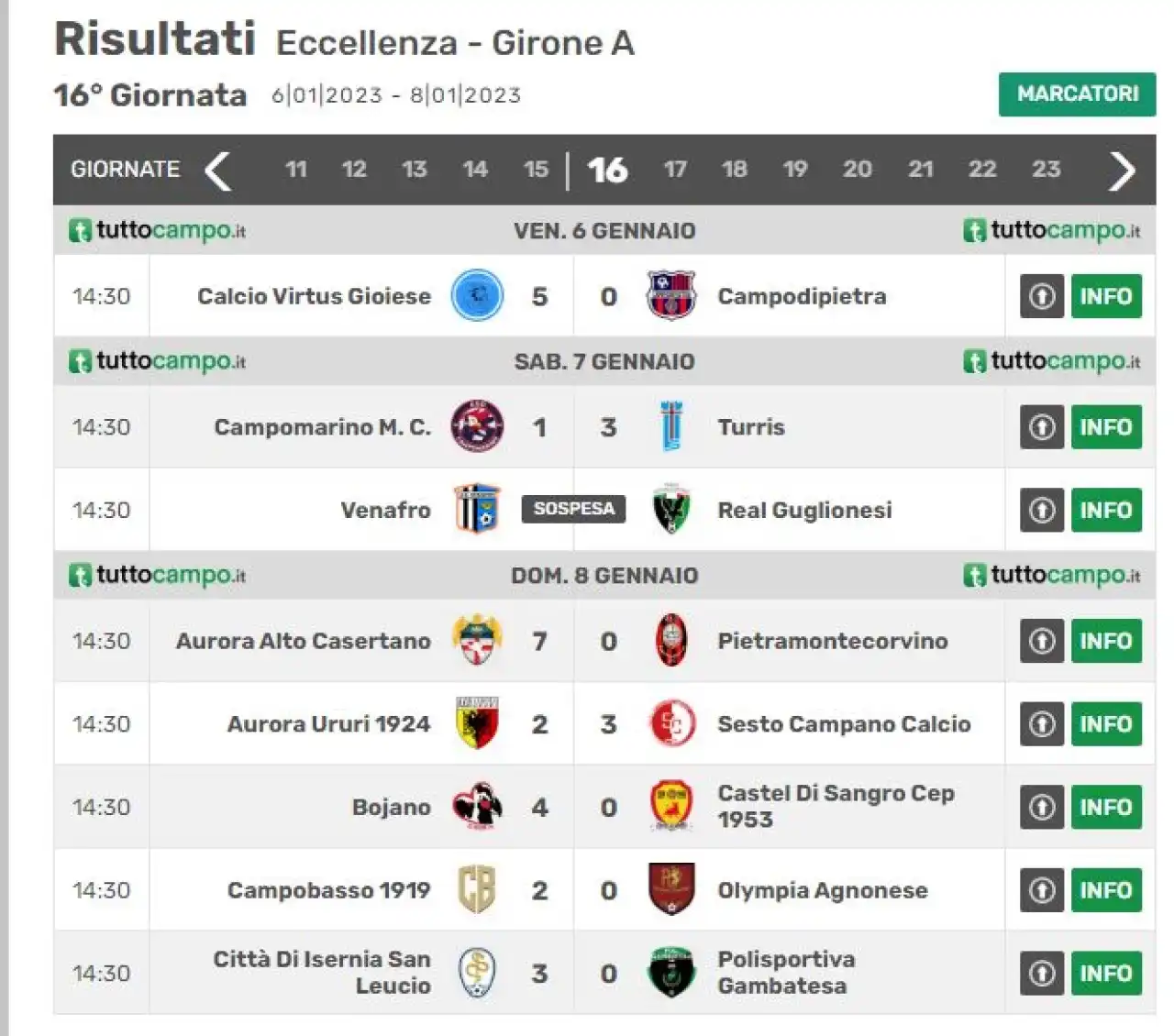1174x1036 pixels.
Task: Open the MARCATORI scorers button
Action: 1078,94
